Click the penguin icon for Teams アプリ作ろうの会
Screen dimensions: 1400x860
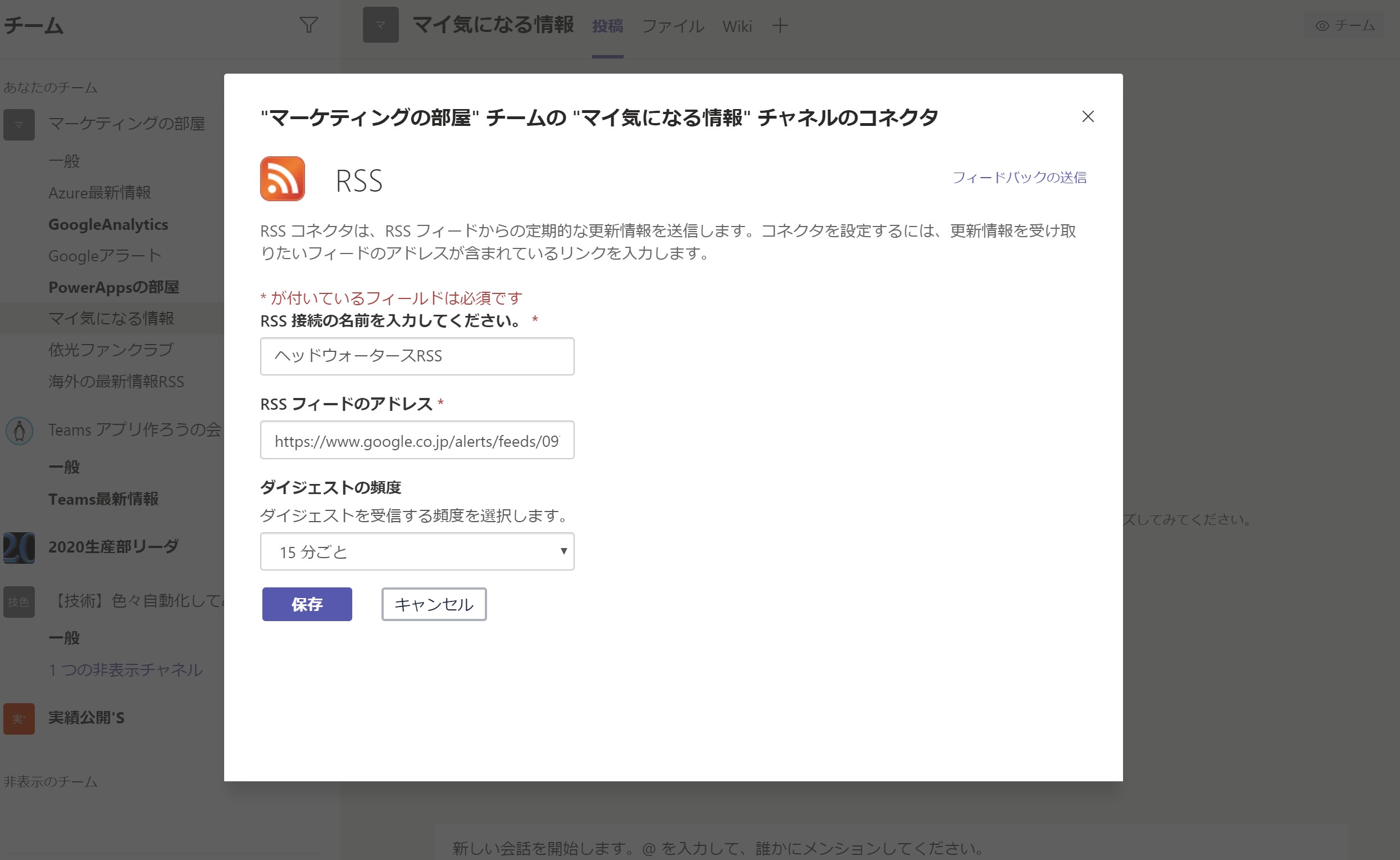19,431
